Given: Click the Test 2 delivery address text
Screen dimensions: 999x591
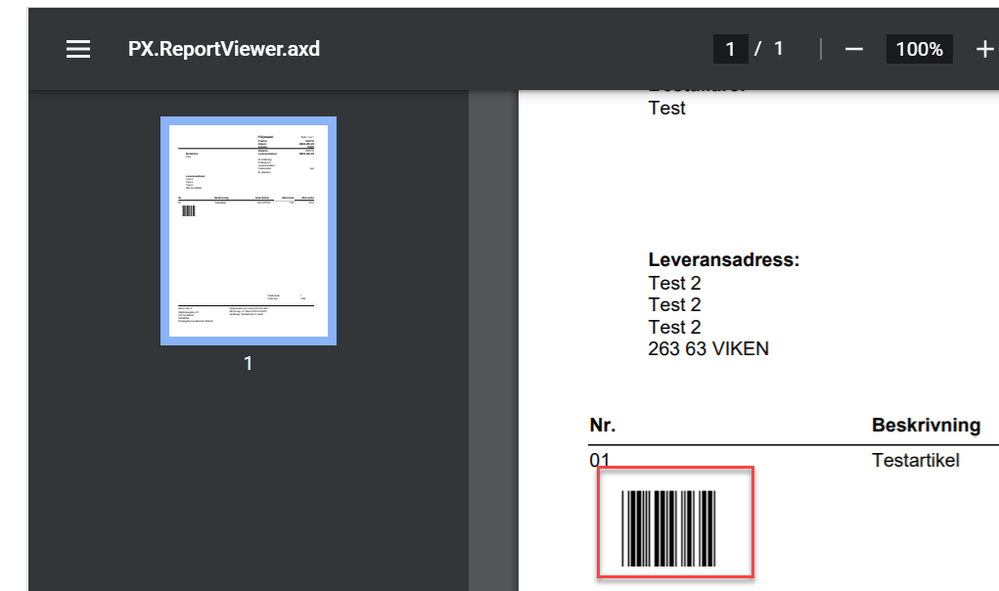Looking at the screenshot, I should pos(674,283).
